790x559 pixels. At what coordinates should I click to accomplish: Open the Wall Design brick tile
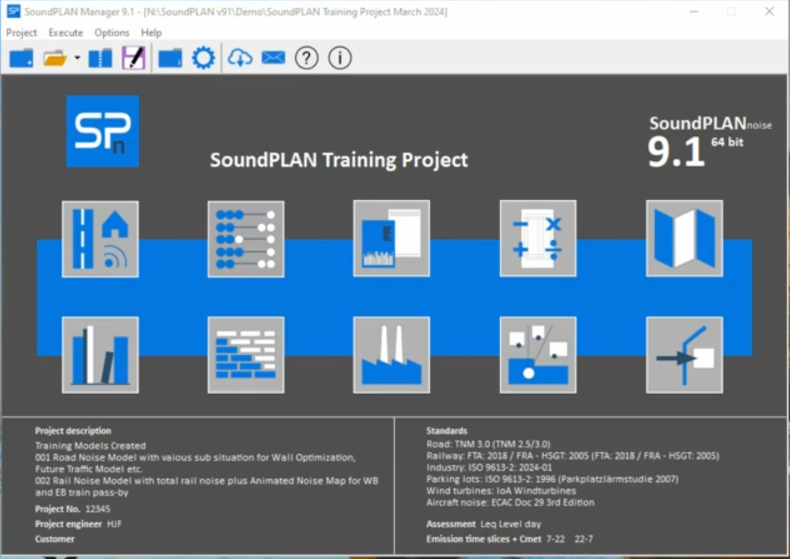pyautogui.click(x=246, y=355)
